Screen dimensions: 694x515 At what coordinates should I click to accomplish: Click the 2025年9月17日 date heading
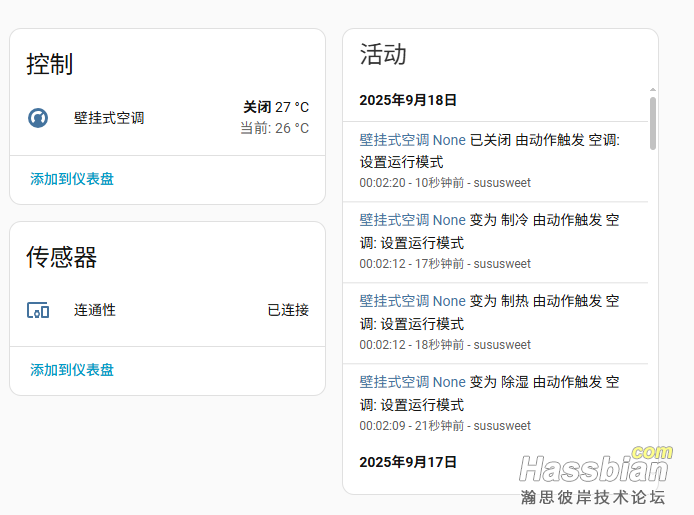408,462
